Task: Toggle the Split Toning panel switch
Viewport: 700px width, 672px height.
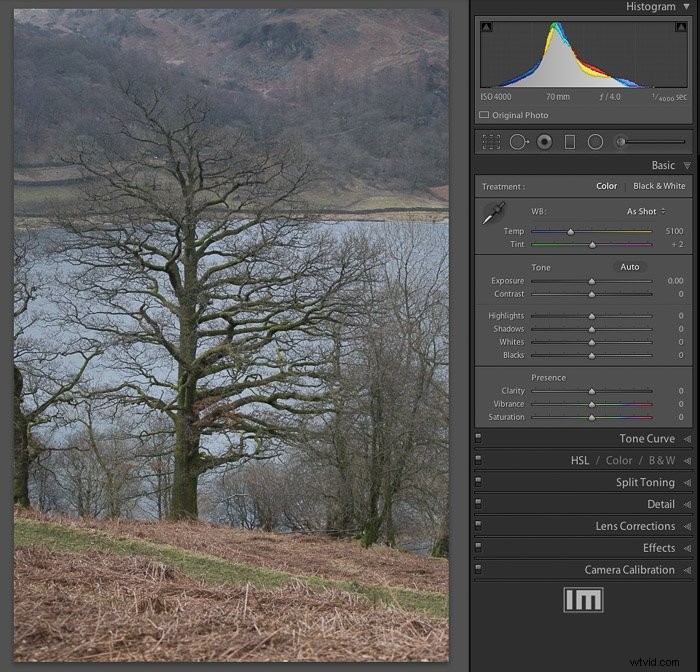Action: coord(478,482)
